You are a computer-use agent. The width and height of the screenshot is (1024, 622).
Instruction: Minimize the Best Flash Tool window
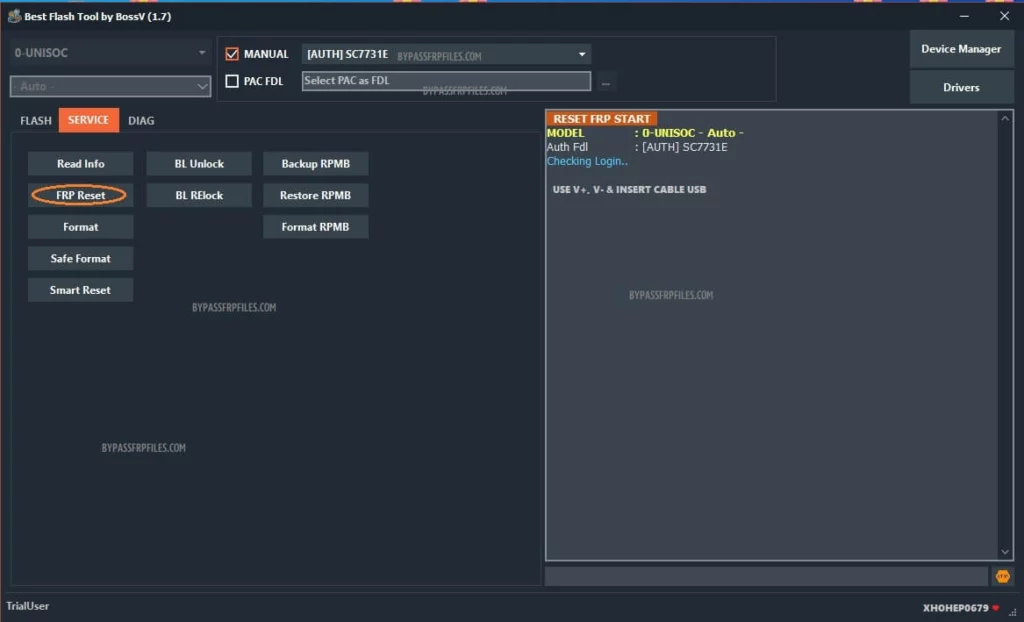(965, 16)
